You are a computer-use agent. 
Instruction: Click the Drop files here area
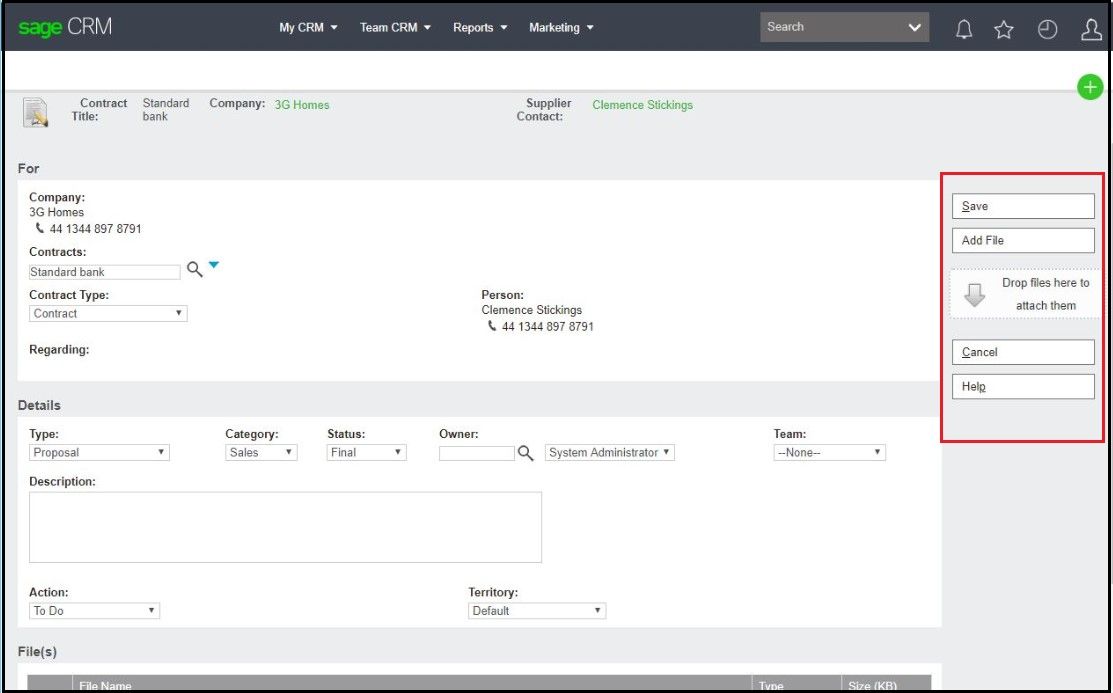point(1026,294)
